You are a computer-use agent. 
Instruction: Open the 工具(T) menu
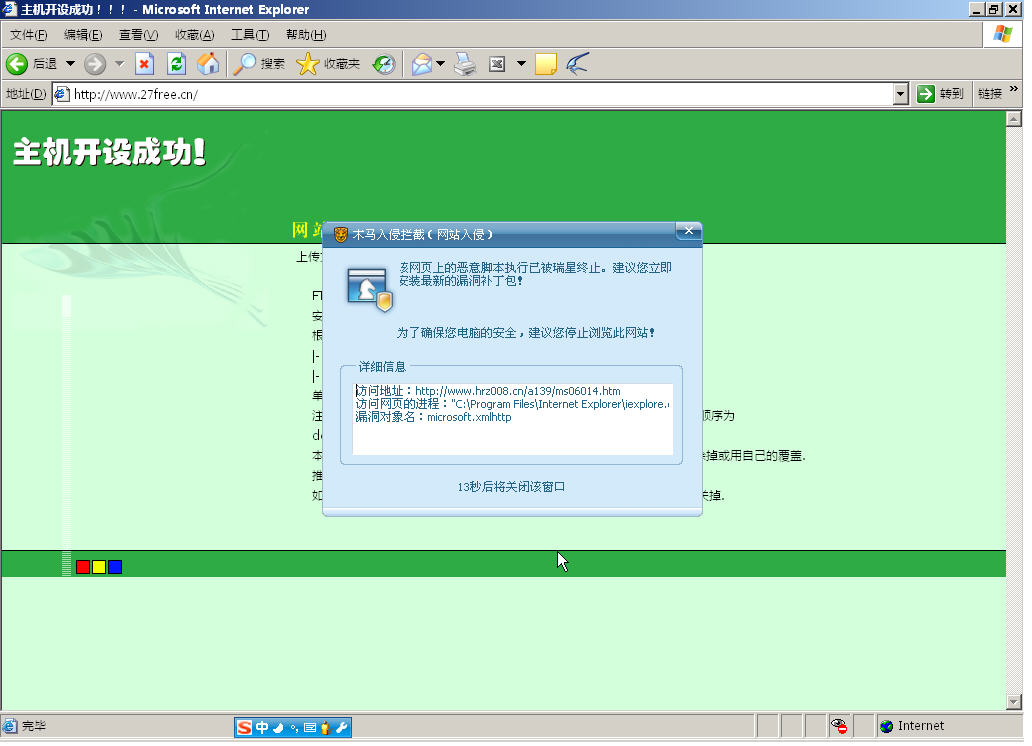coord(250,35)
